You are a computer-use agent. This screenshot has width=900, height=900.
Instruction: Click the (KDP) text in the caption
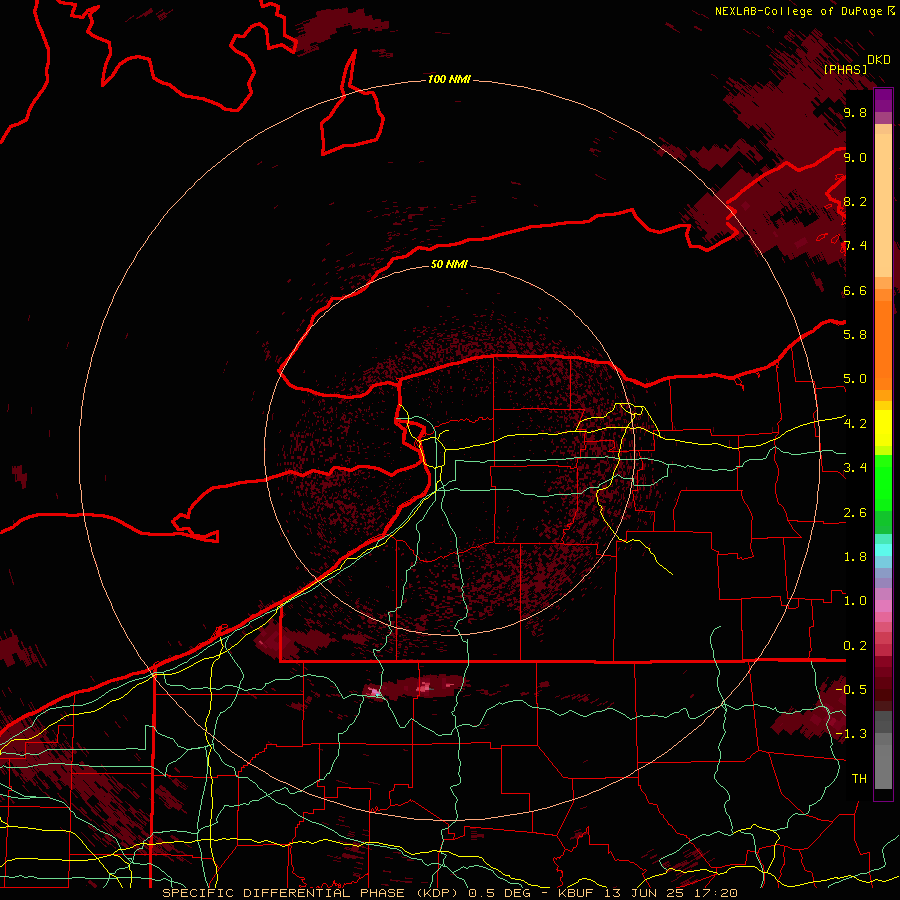tap(436, 893)
